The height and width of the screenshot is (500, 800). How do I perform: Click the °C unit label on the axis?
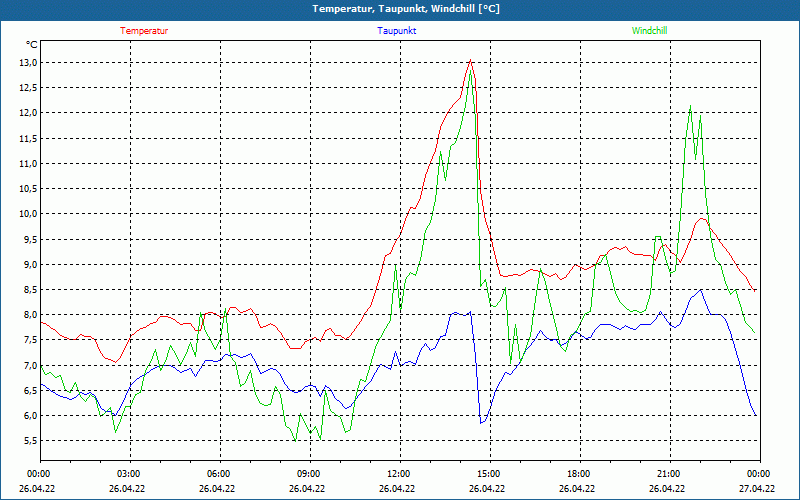32,45
